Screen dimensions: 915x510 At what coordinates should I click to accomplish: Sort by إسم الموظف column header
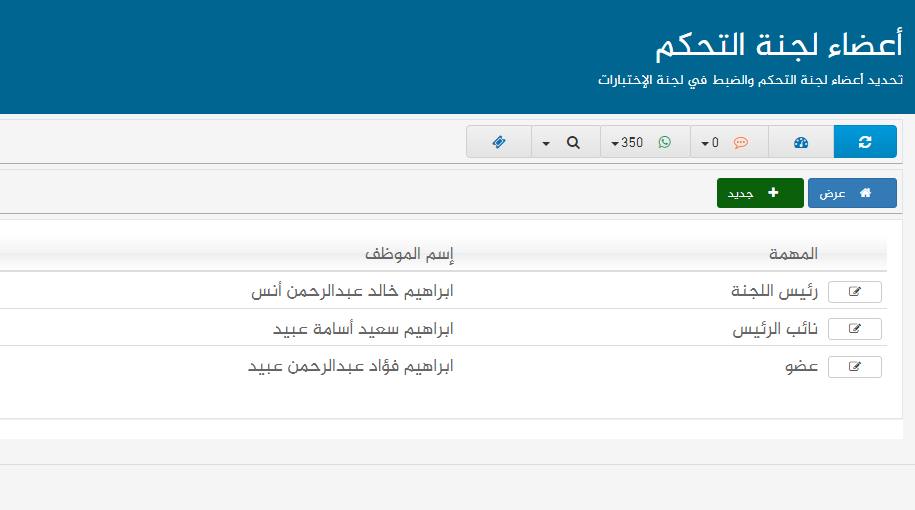click(x=408, y=254)
